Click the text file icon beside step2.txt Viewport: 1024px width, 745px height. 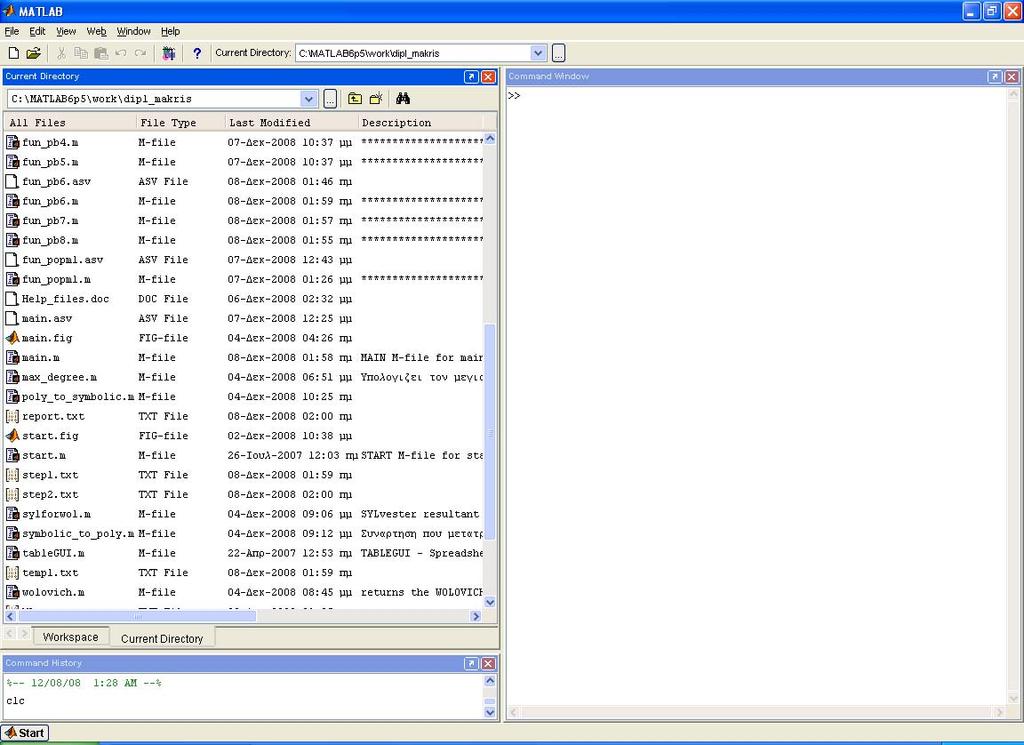pos(12,494)
